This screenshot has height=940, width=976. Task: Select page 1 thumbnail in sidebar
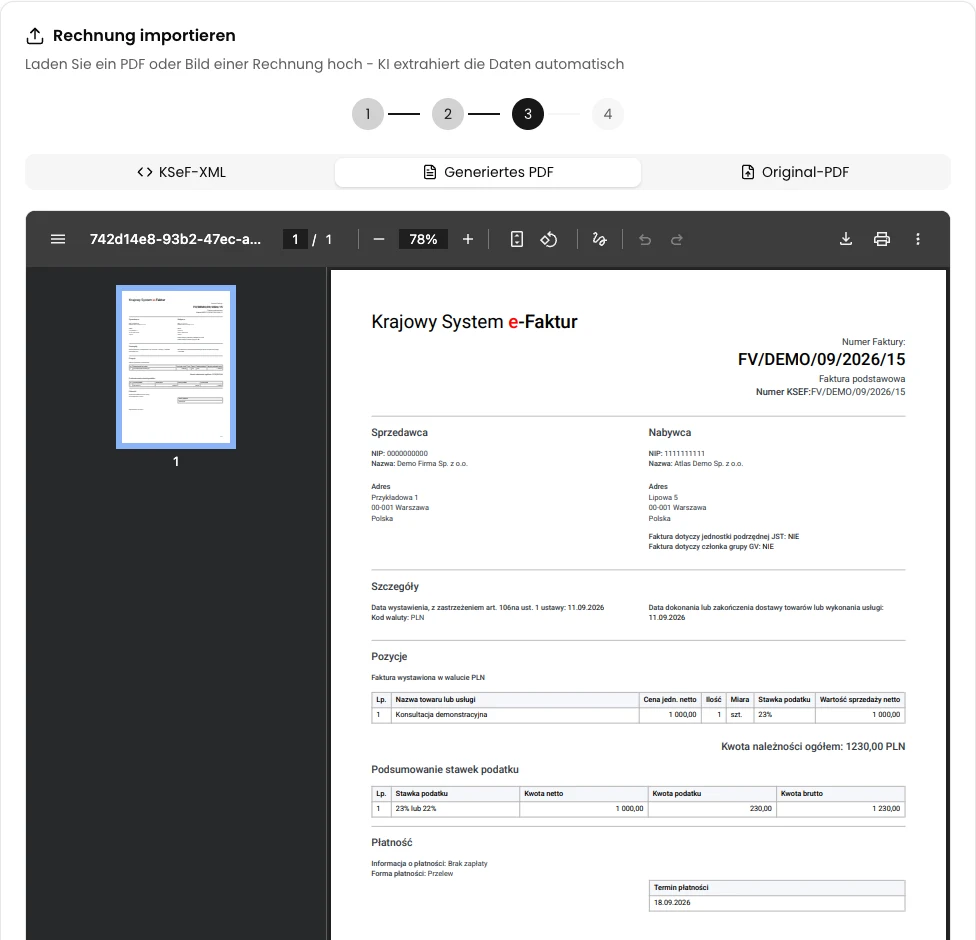pyautogui.click(x=176, y=367)
